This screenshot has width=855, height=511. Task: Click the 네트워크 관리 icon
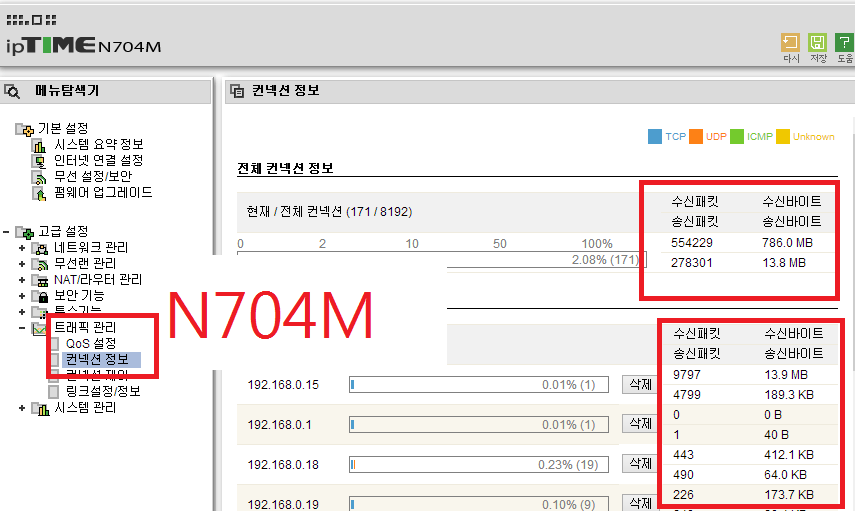tap(40, 249)
